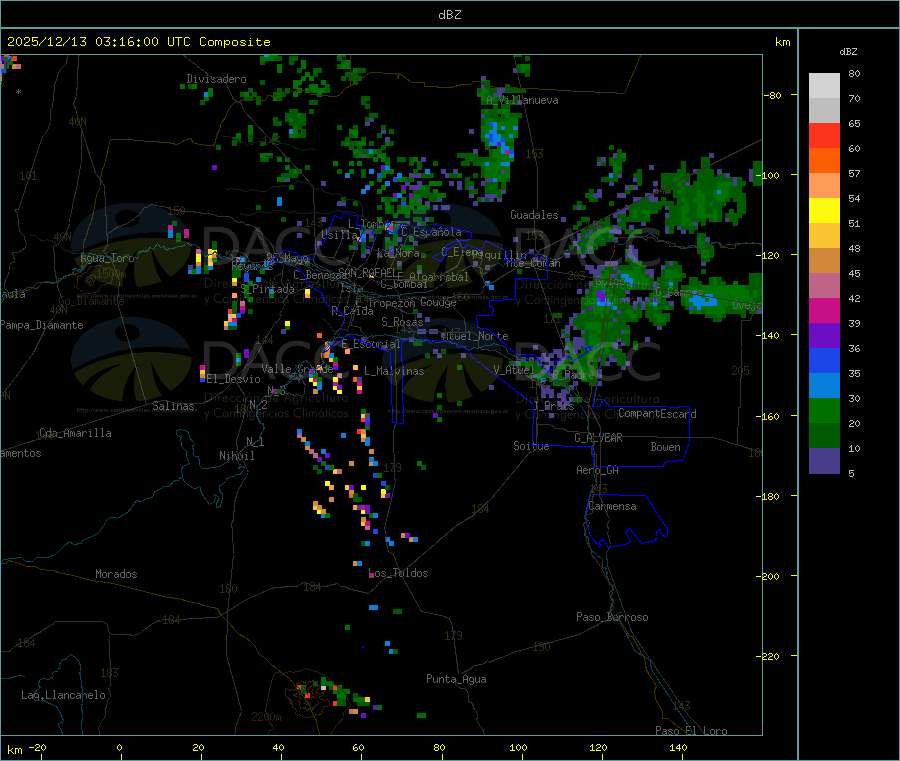This screenshot has width=900, height=761.
Task: Click the dark orange 57-60 dBZ swatch
Action: [x=824, y=161]
